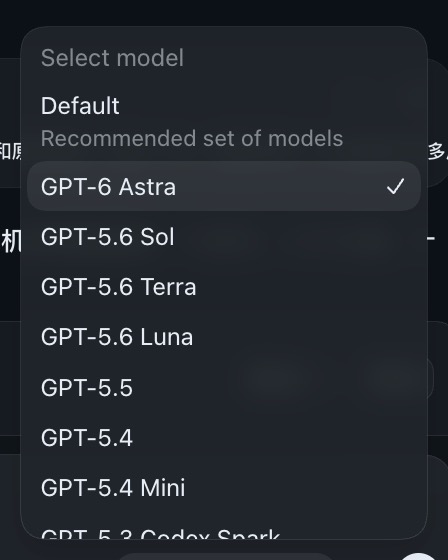The height and width of the screenshot is (560, 448).
Task: Click the 多 text at right edge
Action: [438, 151]
